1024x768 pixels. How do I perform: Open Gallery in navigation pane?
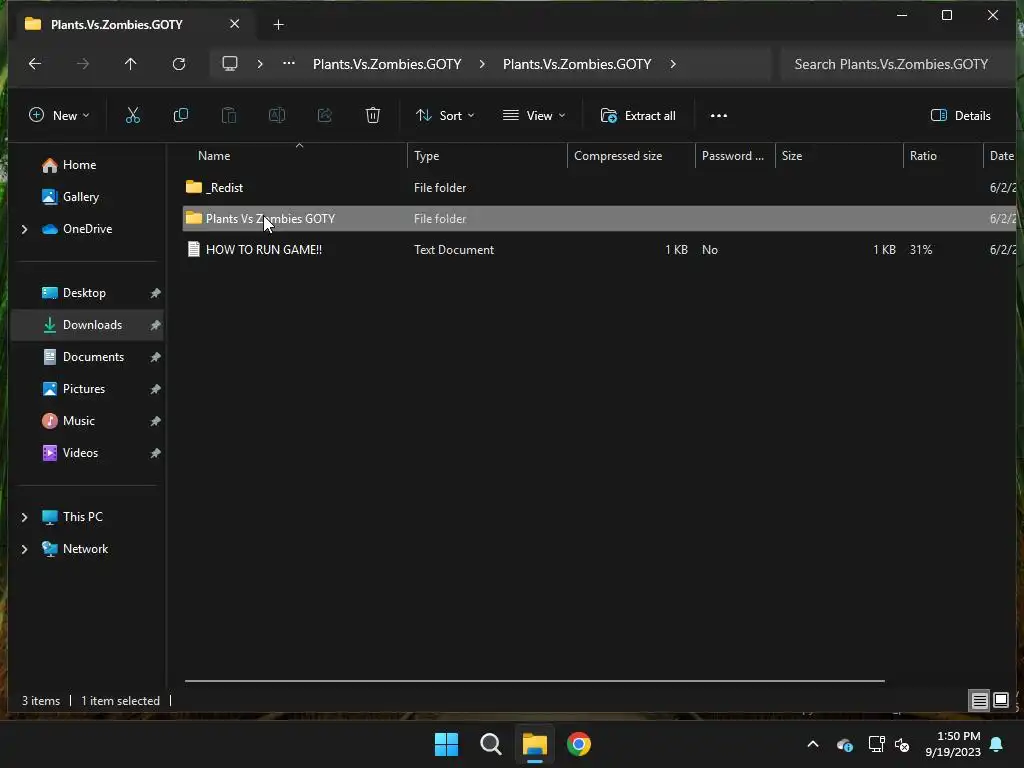(x=81, y=197)
